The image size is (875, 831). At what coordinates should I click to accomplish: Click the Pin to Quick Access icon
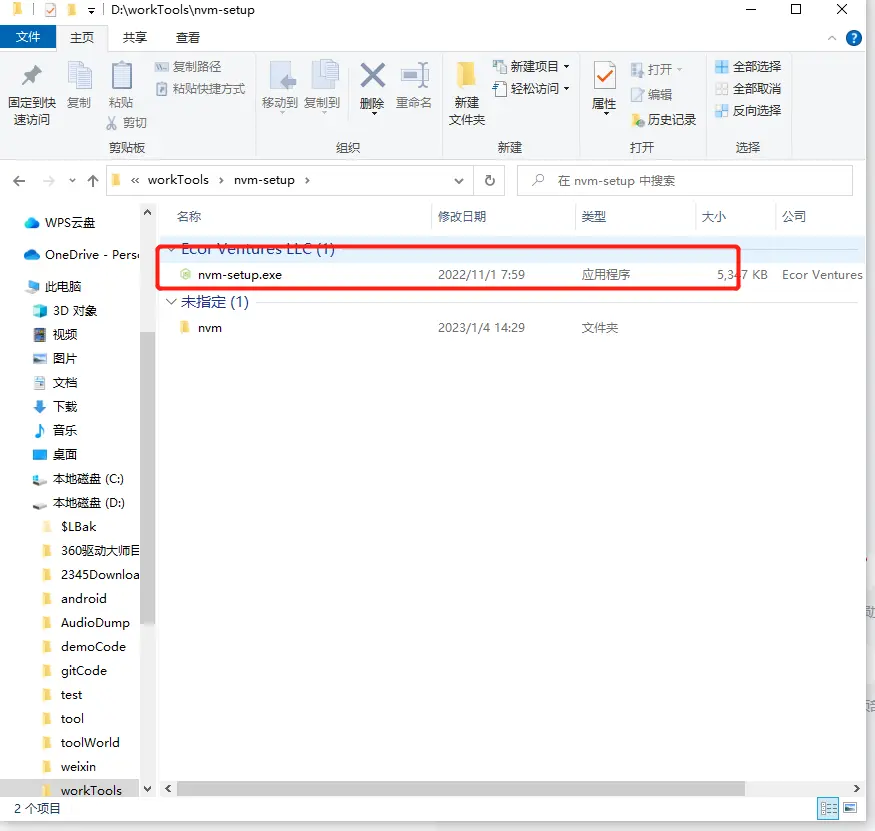(x=31, y=77)
